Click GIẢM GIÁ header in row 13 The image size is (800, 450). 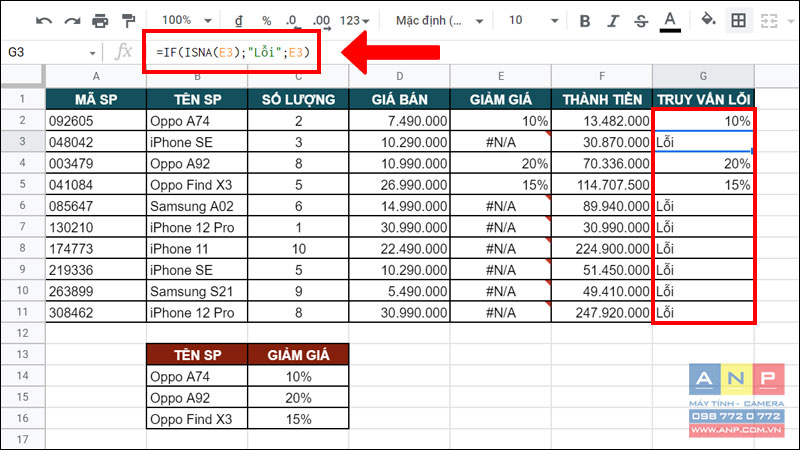click(x=298, y=355)
